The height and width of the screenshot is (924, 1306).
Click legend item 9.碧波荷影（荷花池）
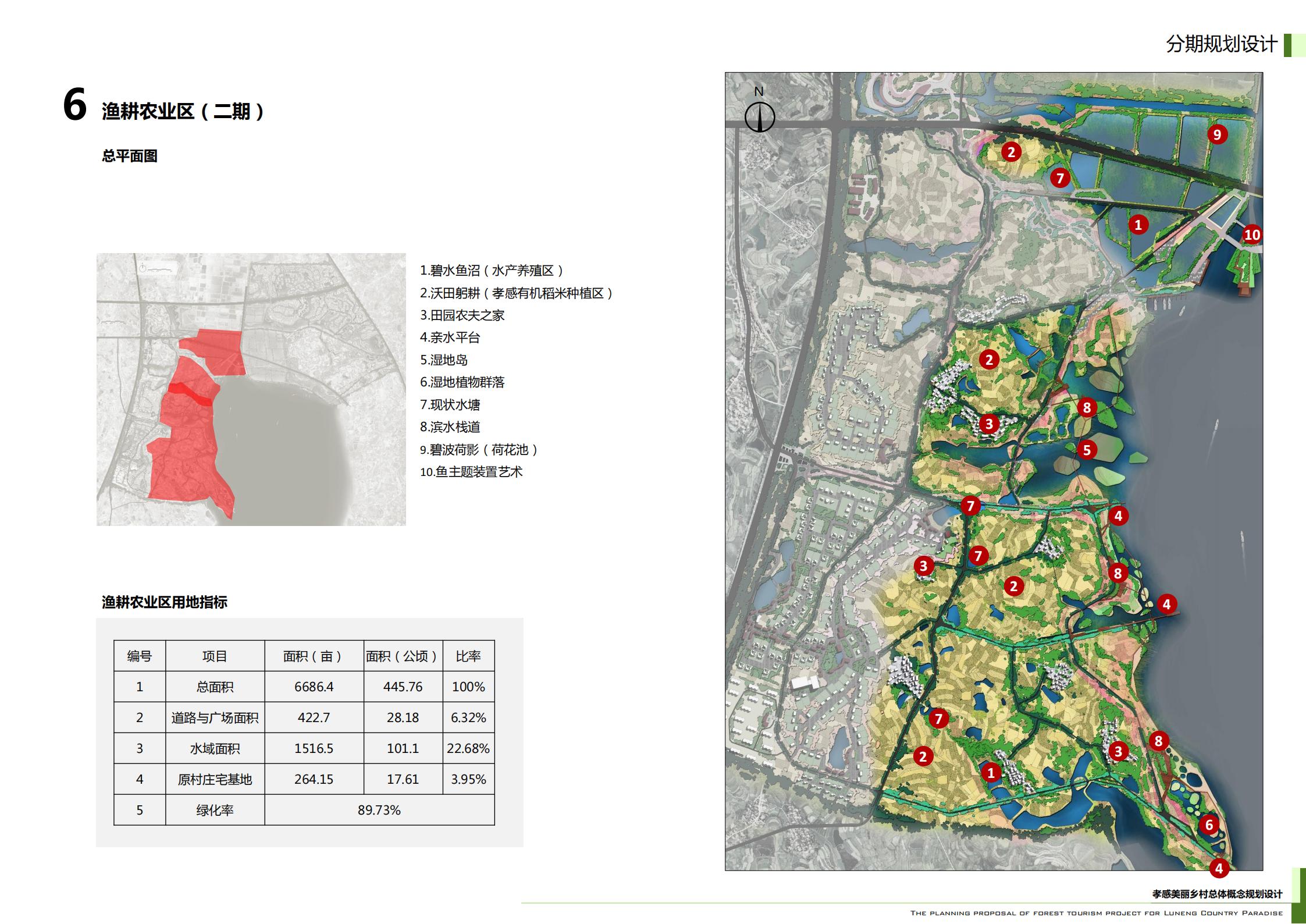pyautogui.click(x=479, y=450)
